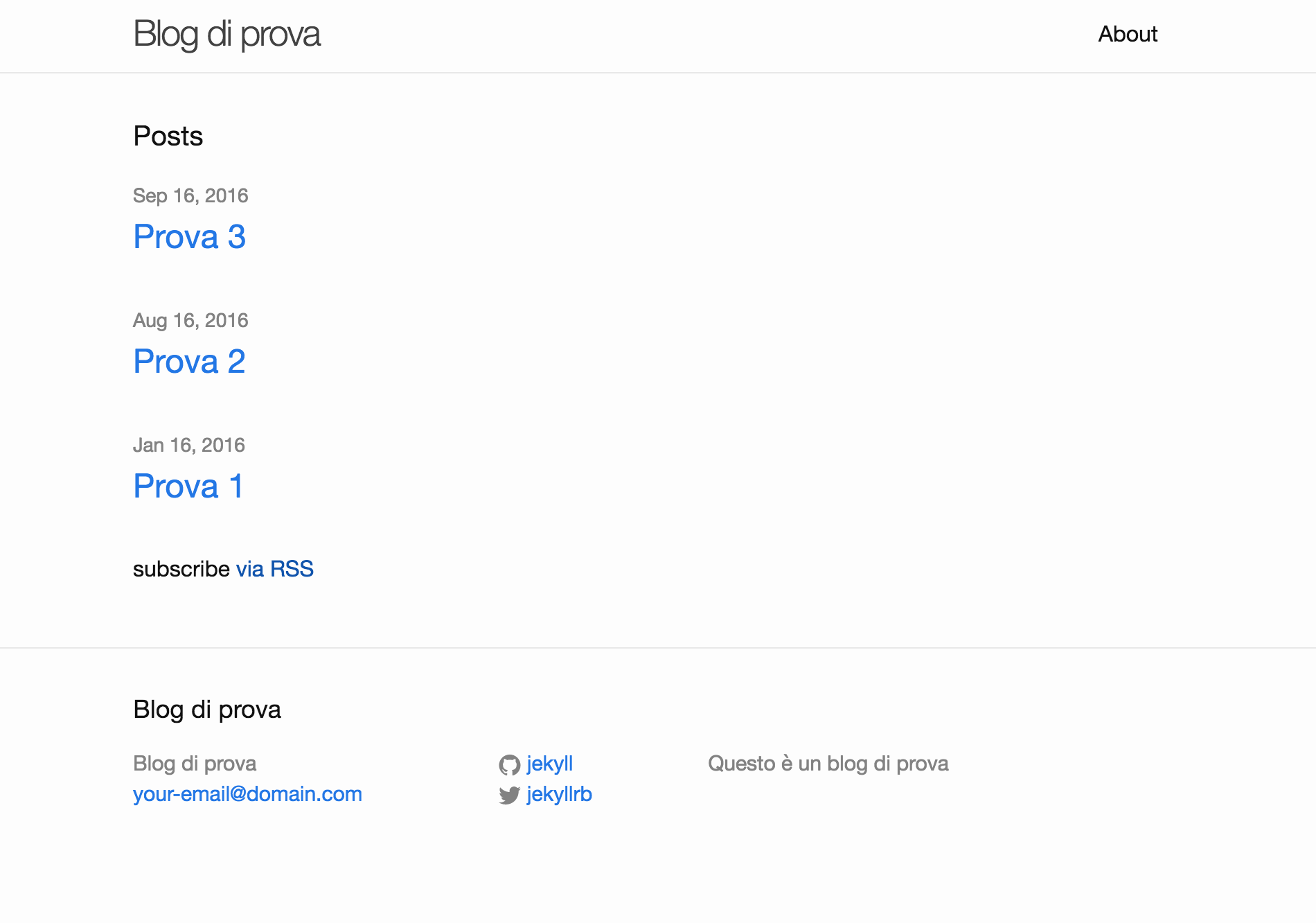Click the word RSS in subscribe line

[x=292, y=569]
